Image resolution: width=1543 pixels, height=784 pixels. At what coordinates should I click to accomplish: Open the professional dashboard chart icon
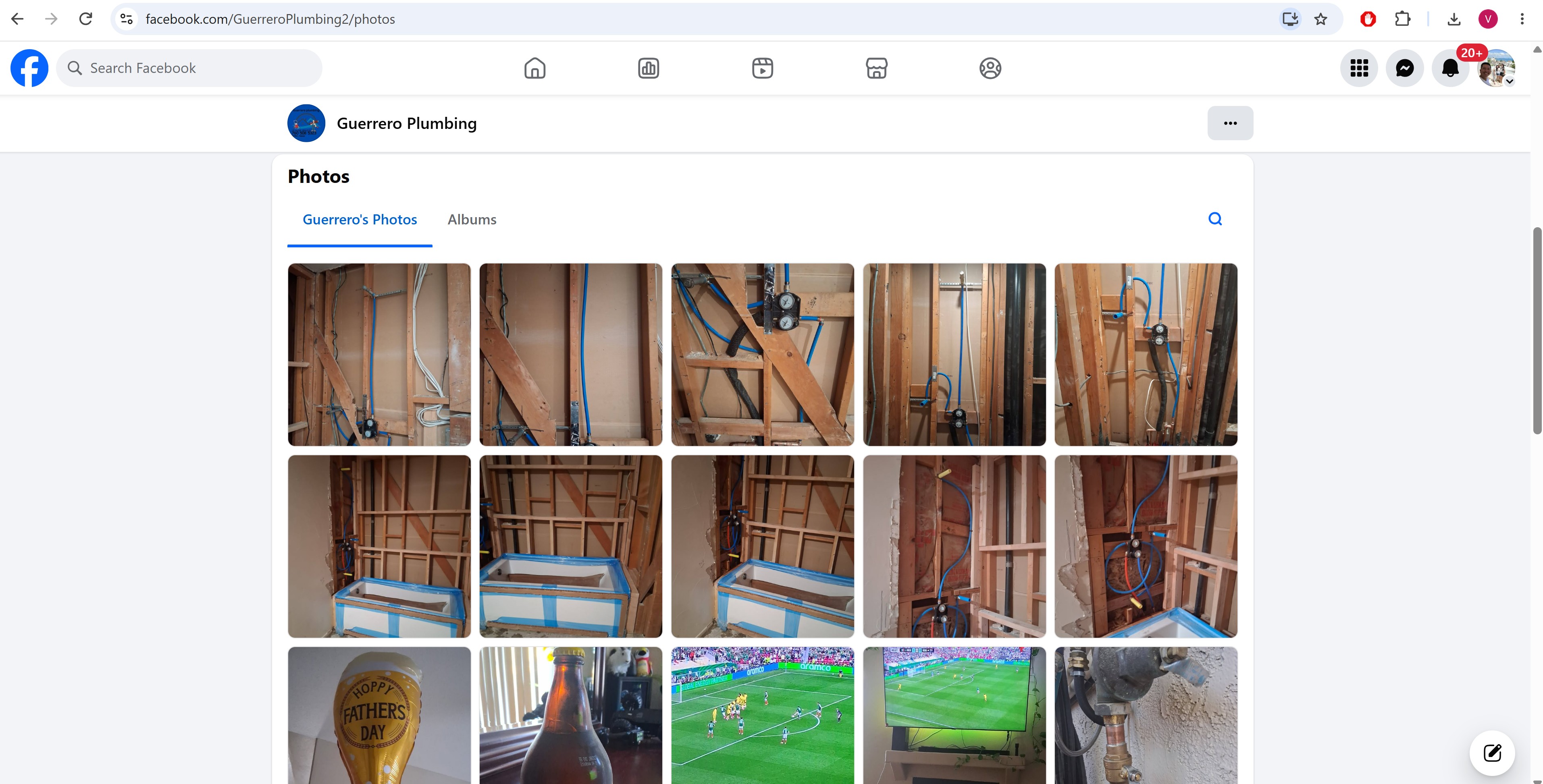click(648, 68)
